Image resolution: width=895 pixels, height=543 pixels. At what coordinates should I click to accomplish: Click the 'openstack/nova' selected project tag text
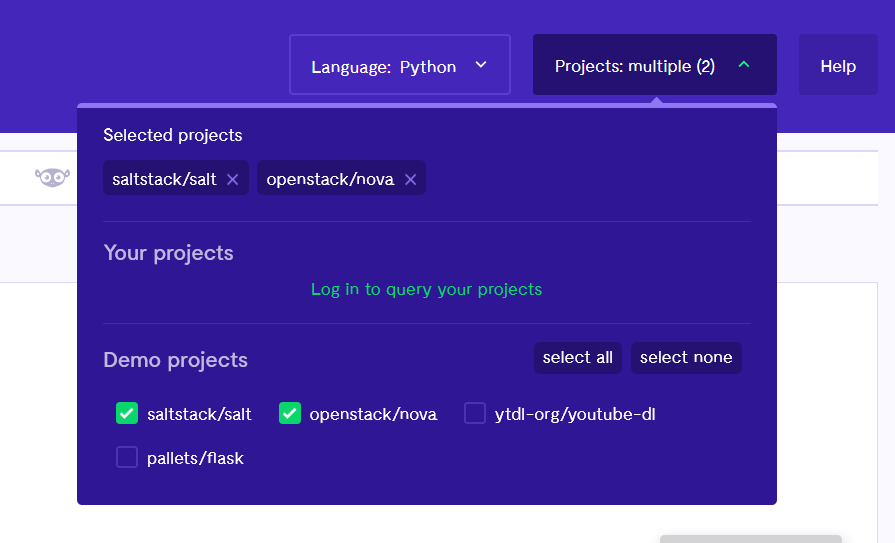click(x=330, y=179)
